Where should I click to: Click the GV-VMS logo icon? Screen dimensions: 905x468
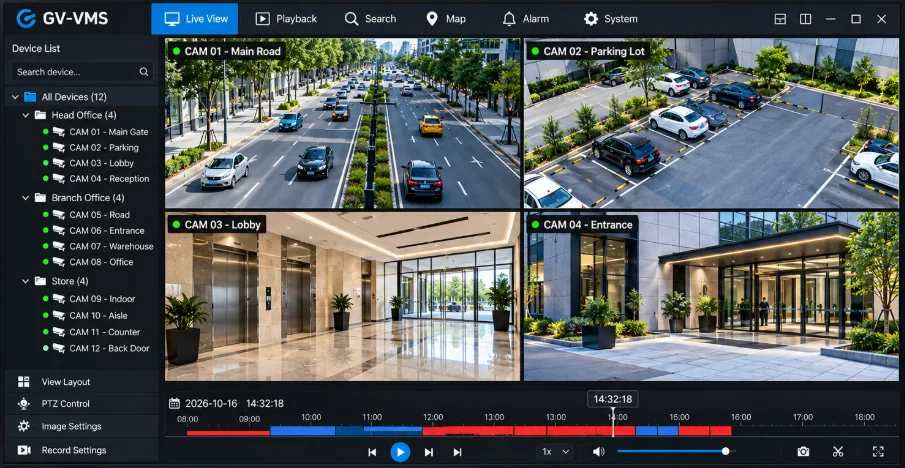[26, 18]
